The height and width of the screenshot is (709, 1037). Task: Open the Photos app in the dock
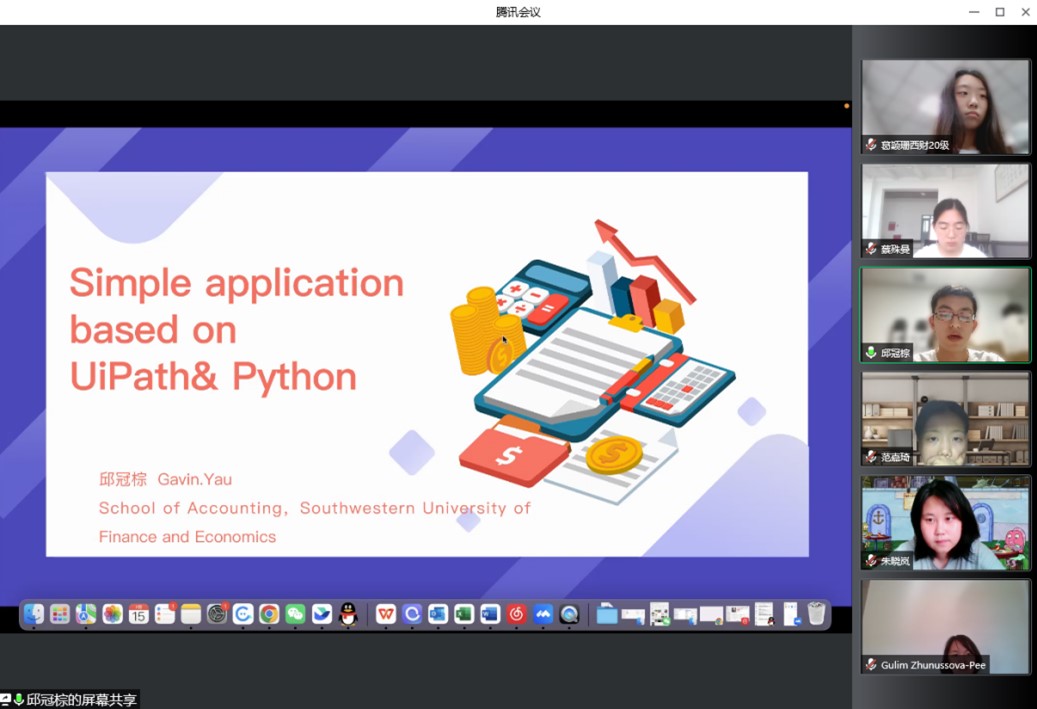(x=112, y=614)
